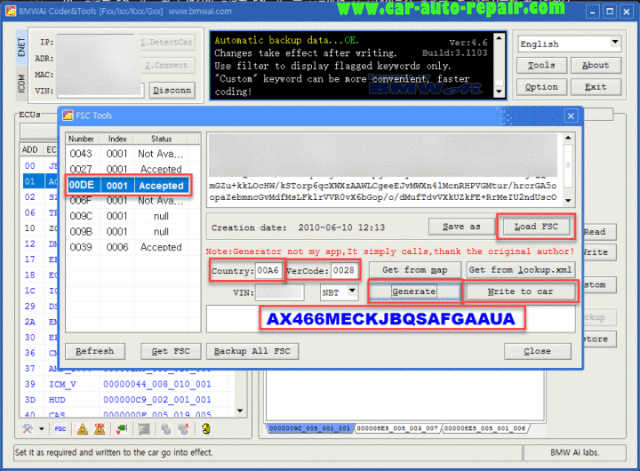Image resolution: width=640 pixels, height=471 pixels.
Task: Click the Index column header
Action: pyautogui.click(x=117, y=139)
